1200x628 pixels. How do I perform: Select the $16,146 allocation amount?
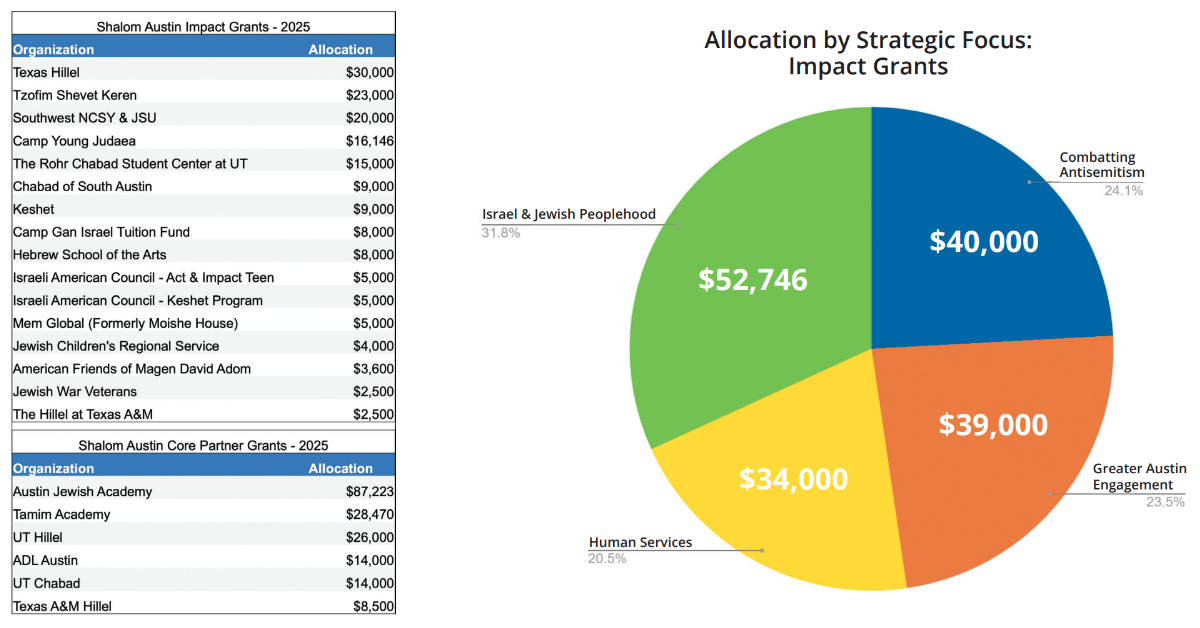[370, 141]
